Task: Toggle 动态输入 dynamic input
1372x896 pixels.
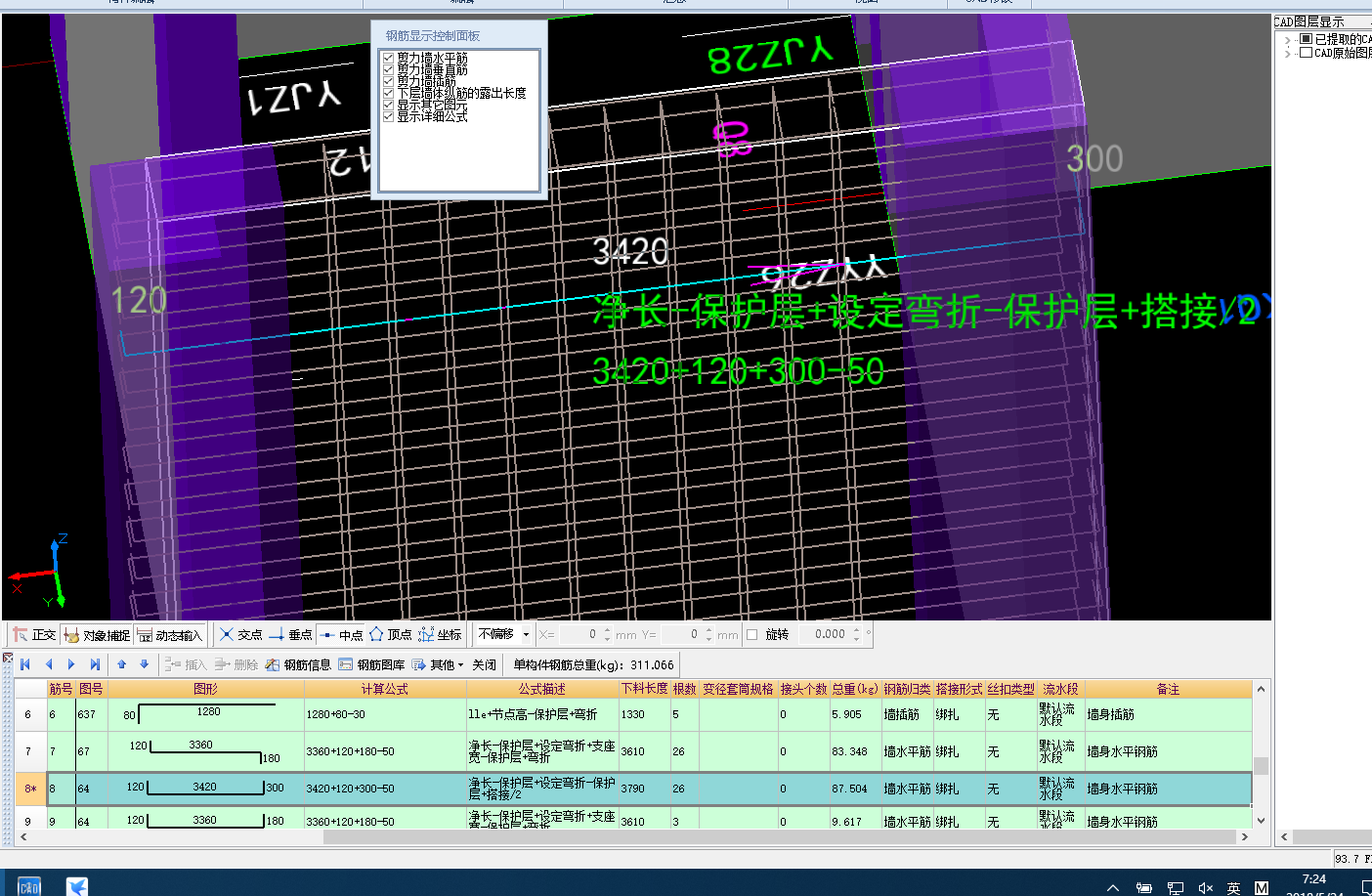Action: point(169,635)
